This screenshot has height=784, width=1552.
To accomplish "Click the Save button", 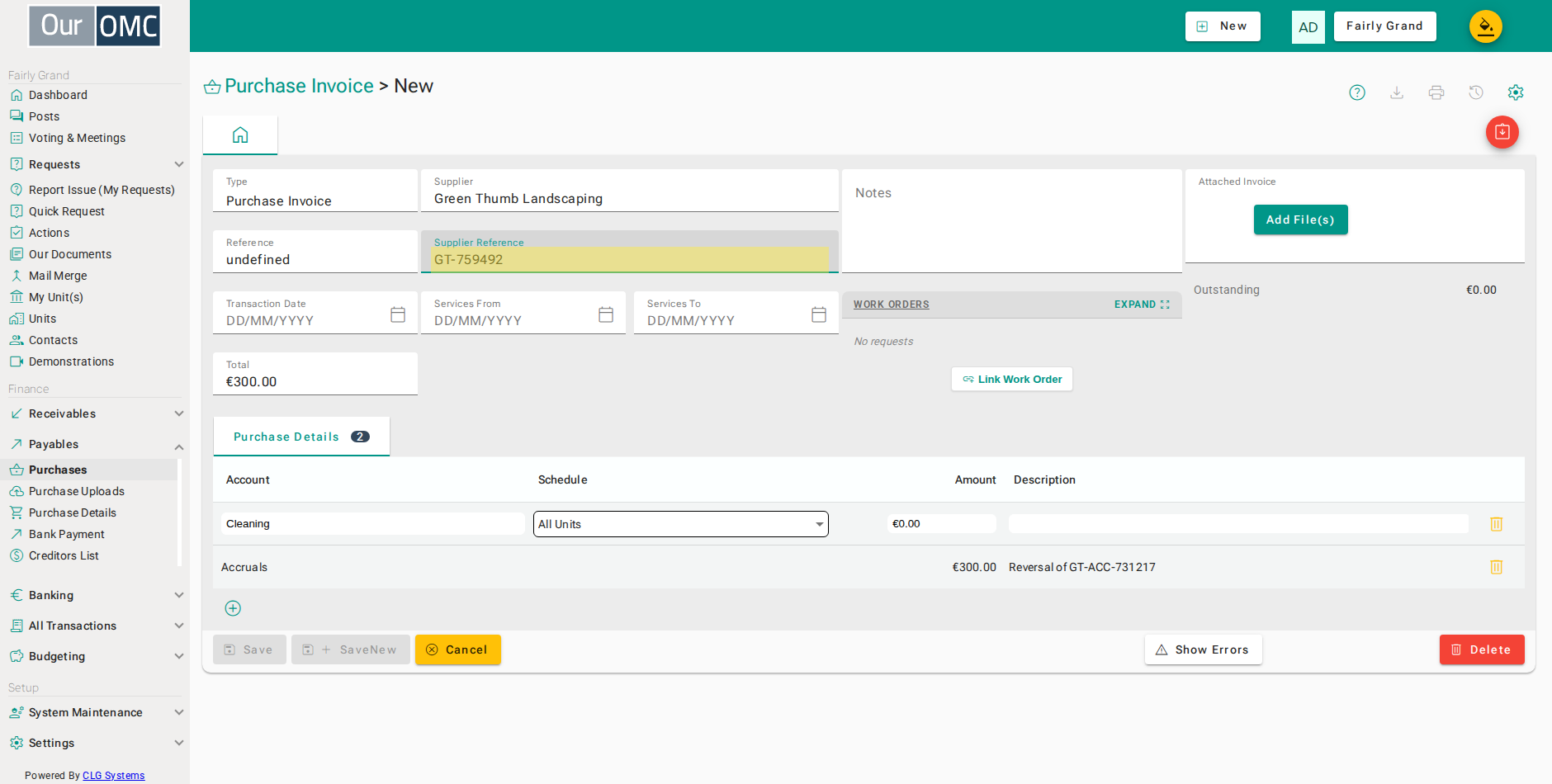I will tap(249, 649).
